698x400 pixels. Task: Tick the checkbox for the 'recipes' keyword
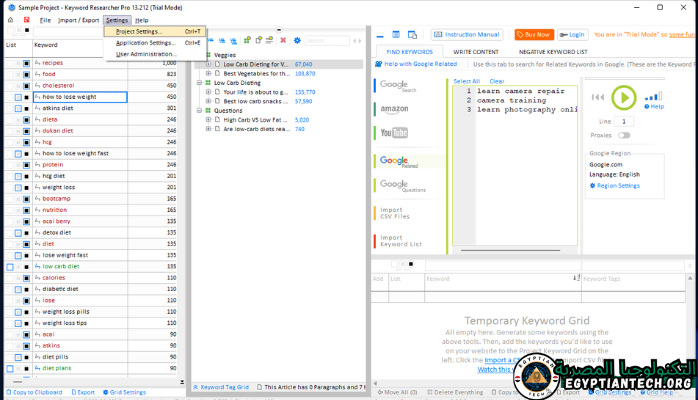[x=27, y=62]
